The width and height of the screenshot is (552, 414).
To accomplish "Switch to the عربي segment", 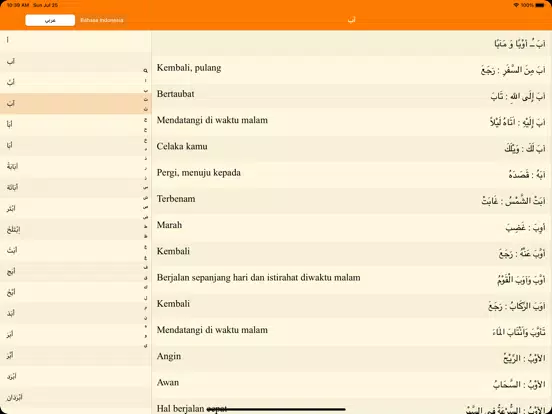I will point(50,20).
